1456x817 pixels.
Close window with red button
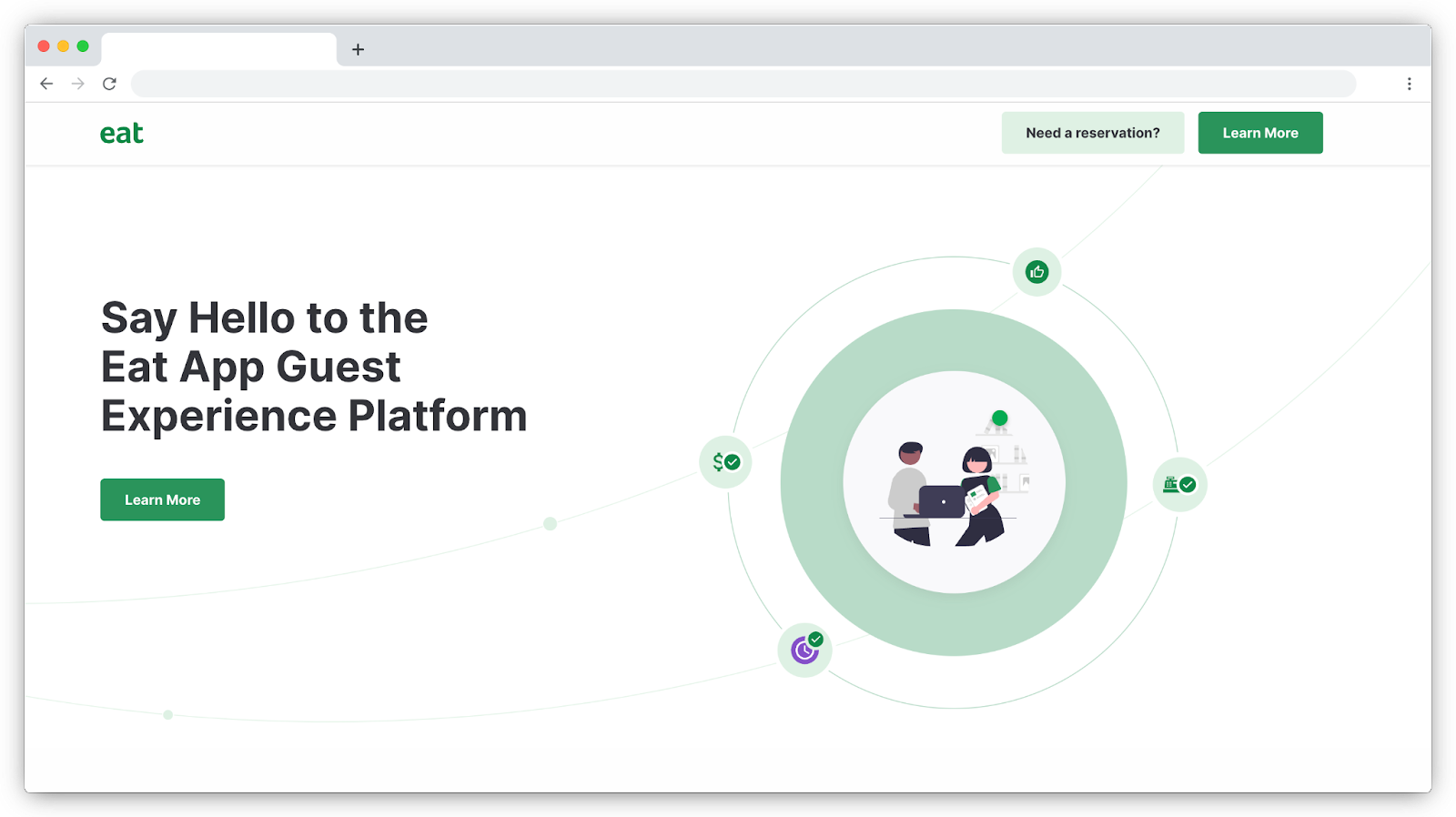tap(44, 46)
